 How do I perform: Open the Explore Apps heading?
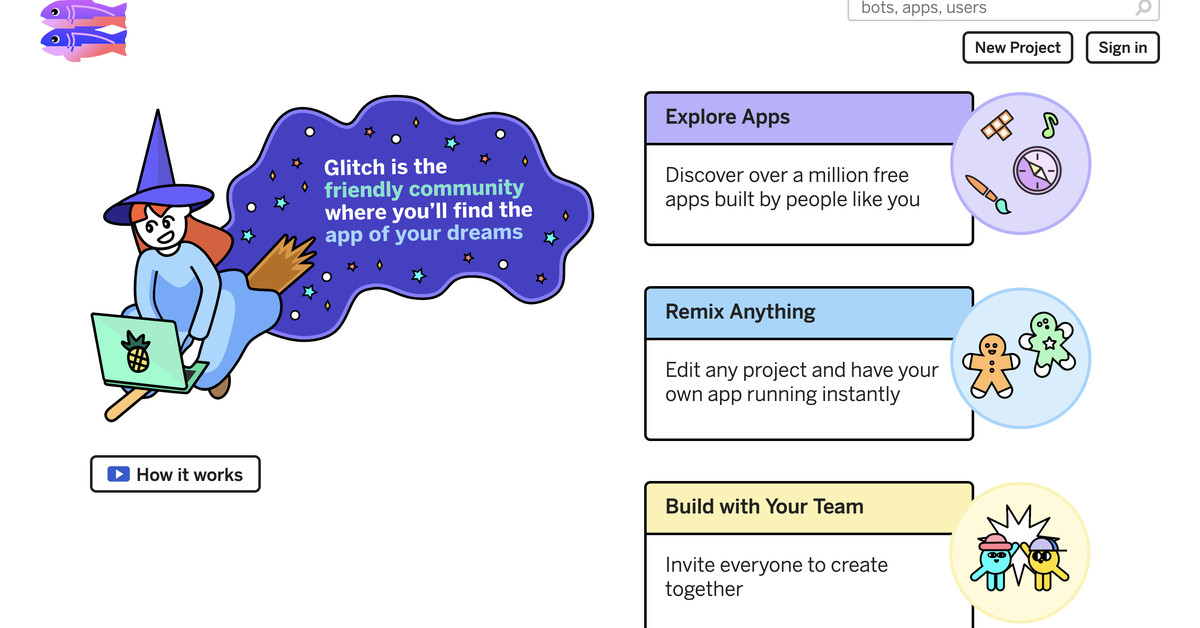(x=728, y=117)
